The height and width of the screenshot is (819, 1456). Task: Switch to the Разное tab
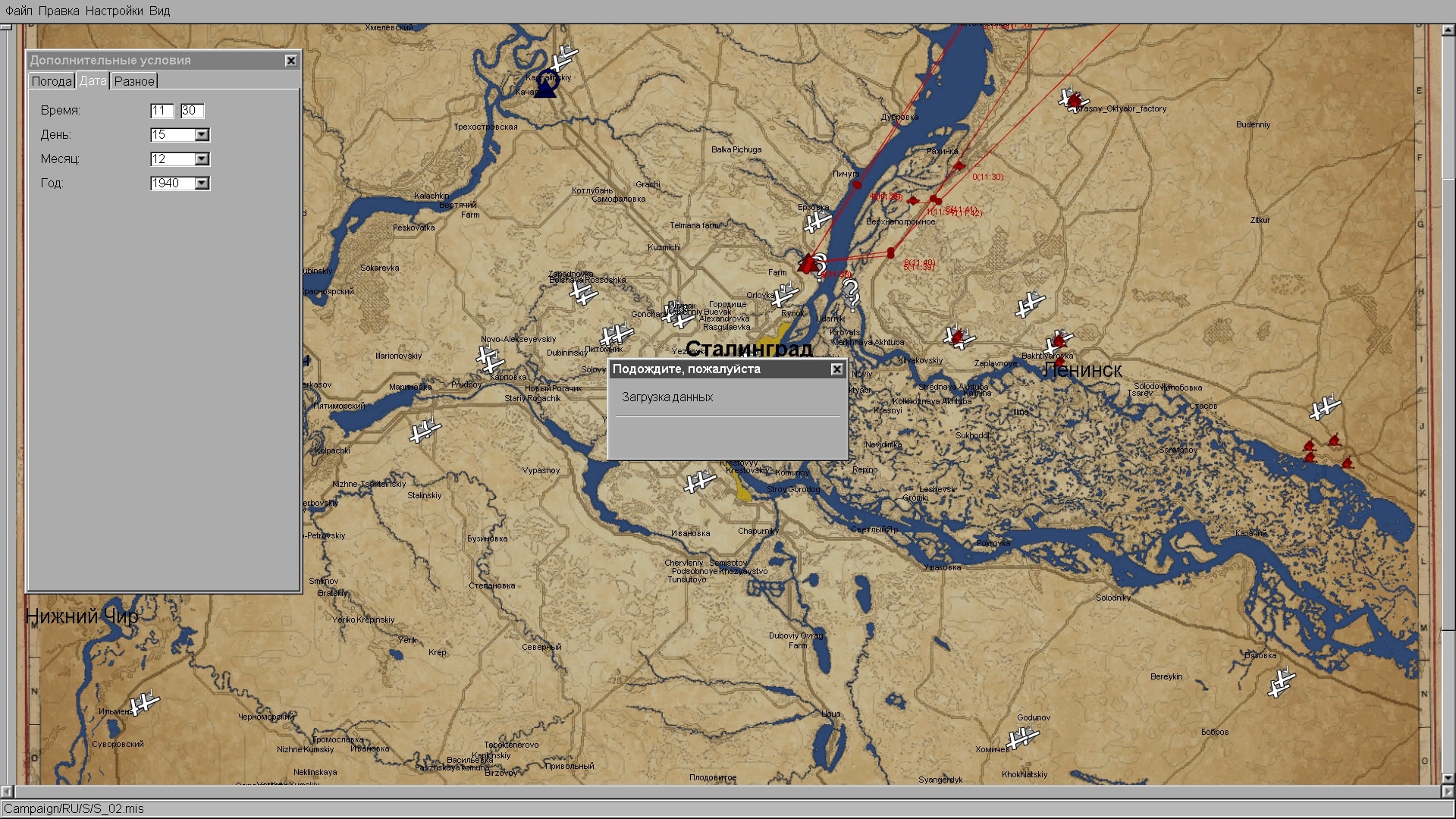pos(133,81)
